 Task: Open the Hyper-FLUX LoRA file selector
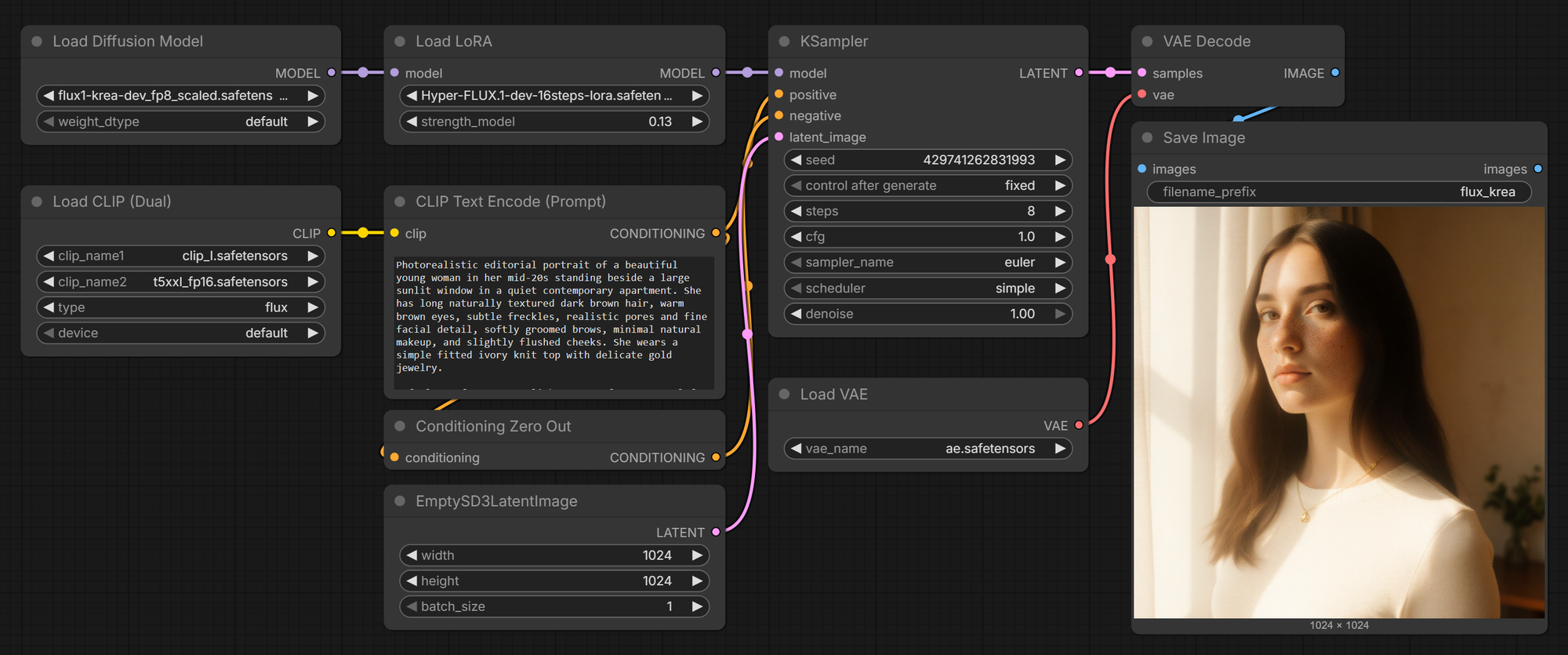[554, 96]
